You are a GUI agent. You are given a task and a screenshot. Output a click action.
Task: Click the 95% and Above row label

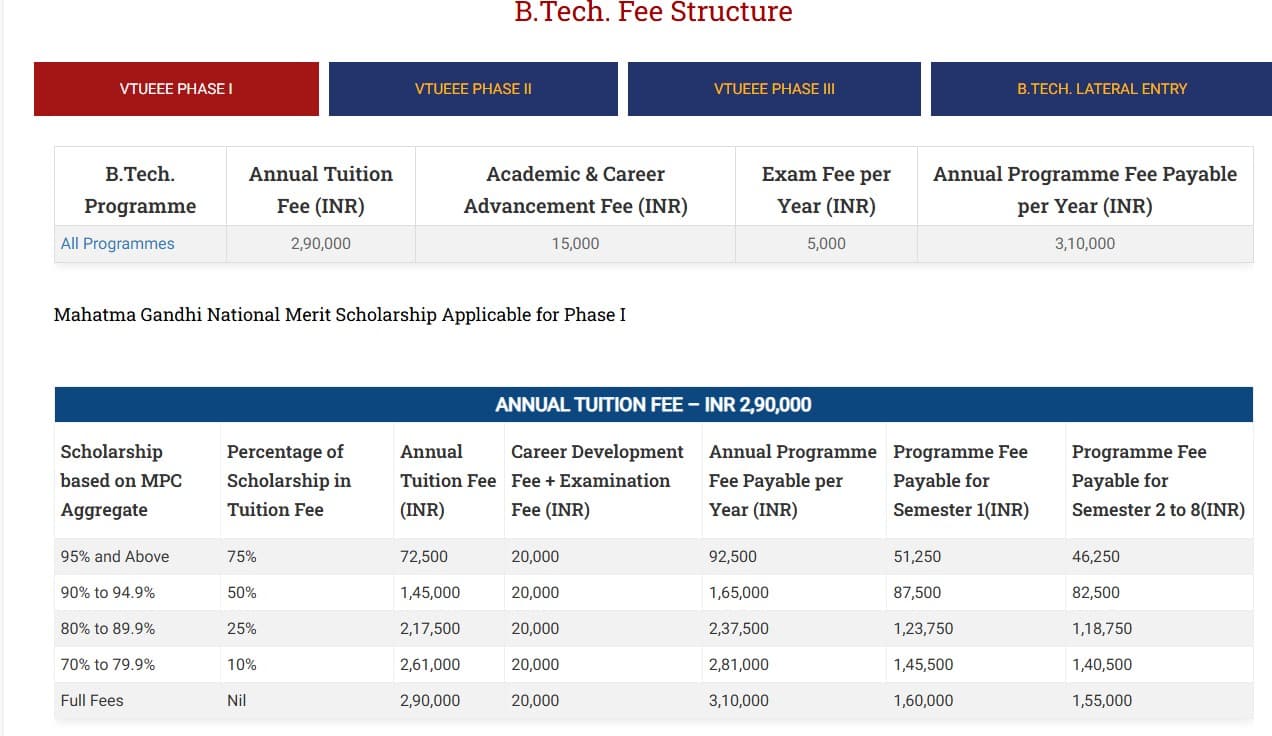115,557
